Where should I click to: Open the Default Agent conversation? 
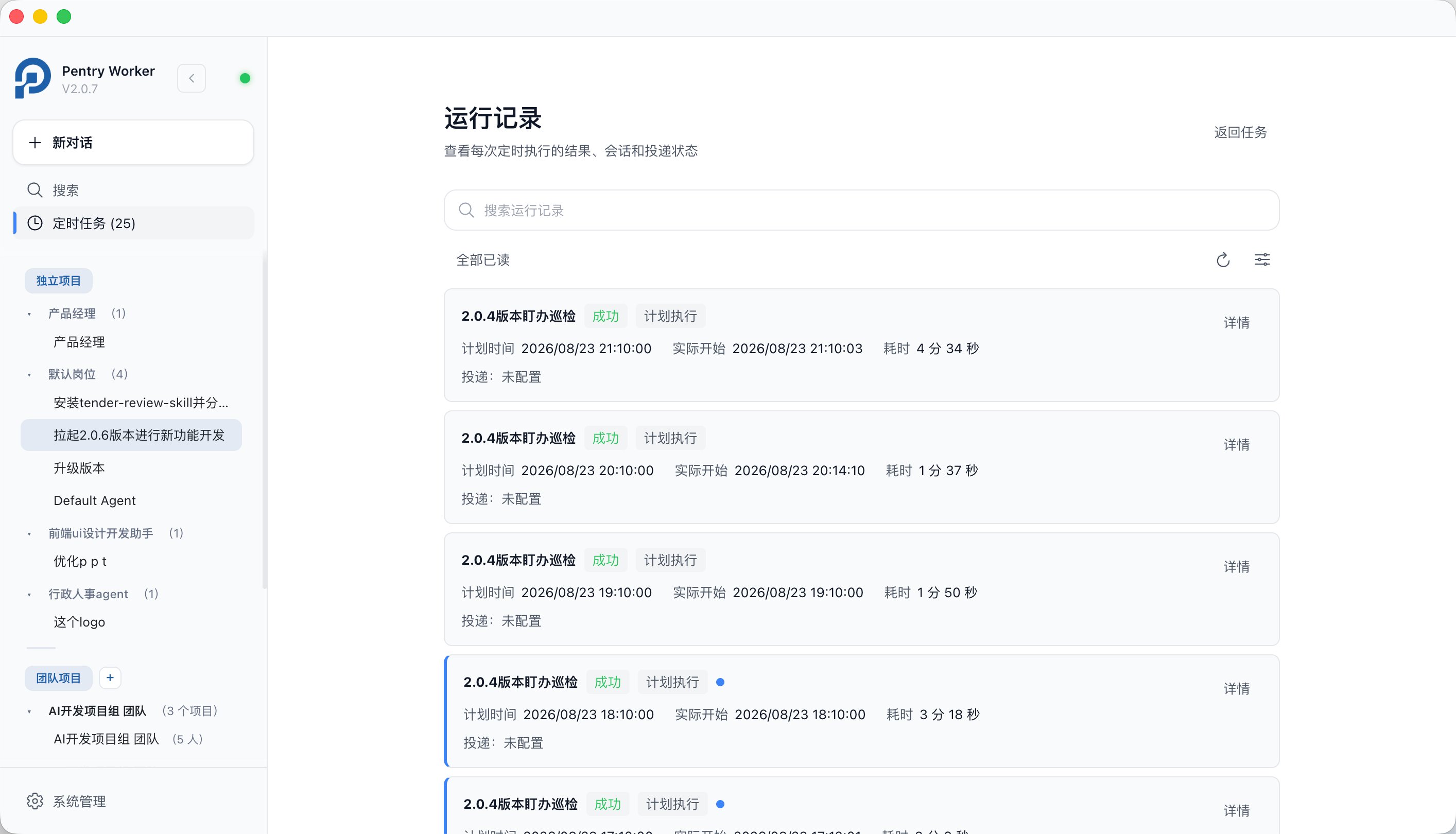click(131, 500)
